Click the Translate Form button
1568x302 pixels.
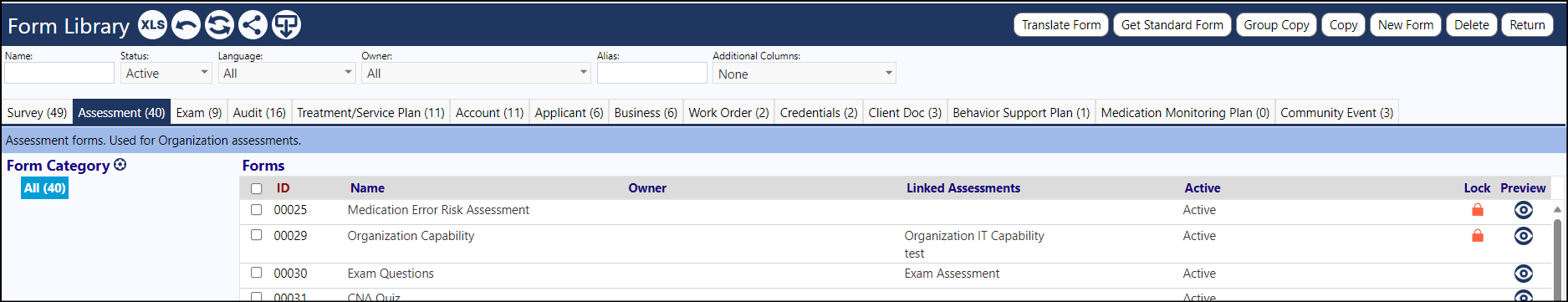[1061, 25]
